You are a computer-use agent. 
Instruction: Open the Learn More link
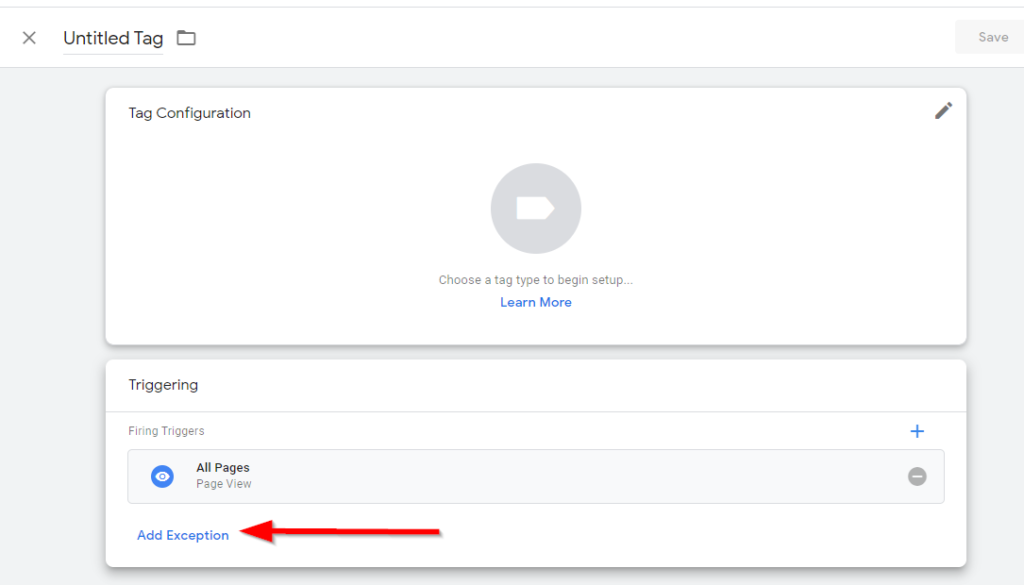(x=536, y=302)
